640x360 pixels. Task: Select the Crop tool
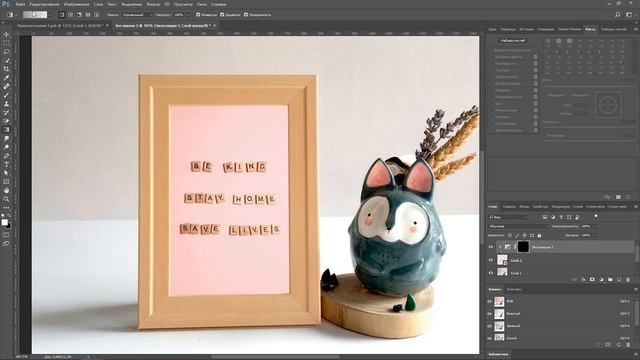(6, 69)
